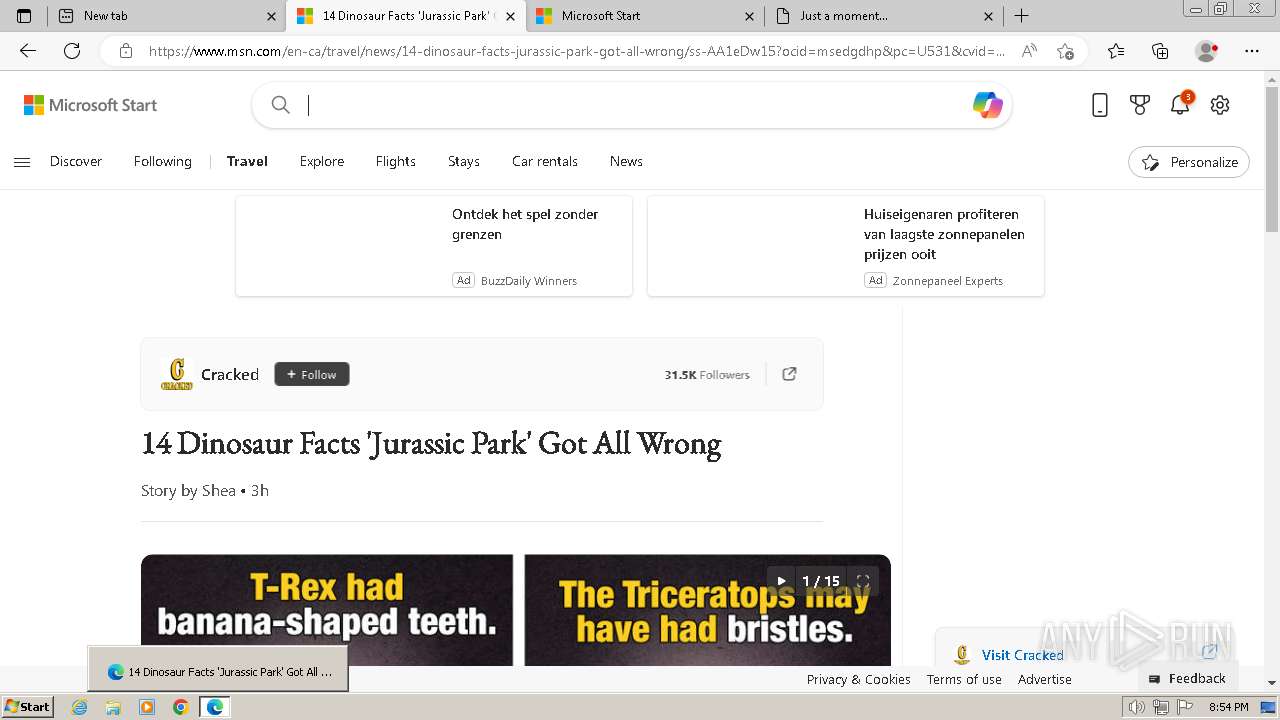Click the Personalize button
This screenshot has width=1280, height=720.
point(1189,162)
